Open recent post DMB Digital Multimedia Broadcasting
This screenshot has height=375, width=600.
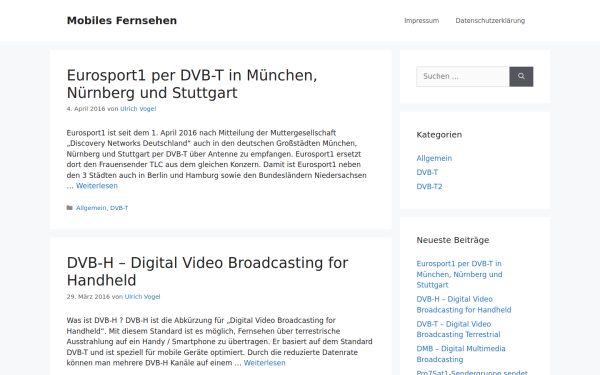461,354
